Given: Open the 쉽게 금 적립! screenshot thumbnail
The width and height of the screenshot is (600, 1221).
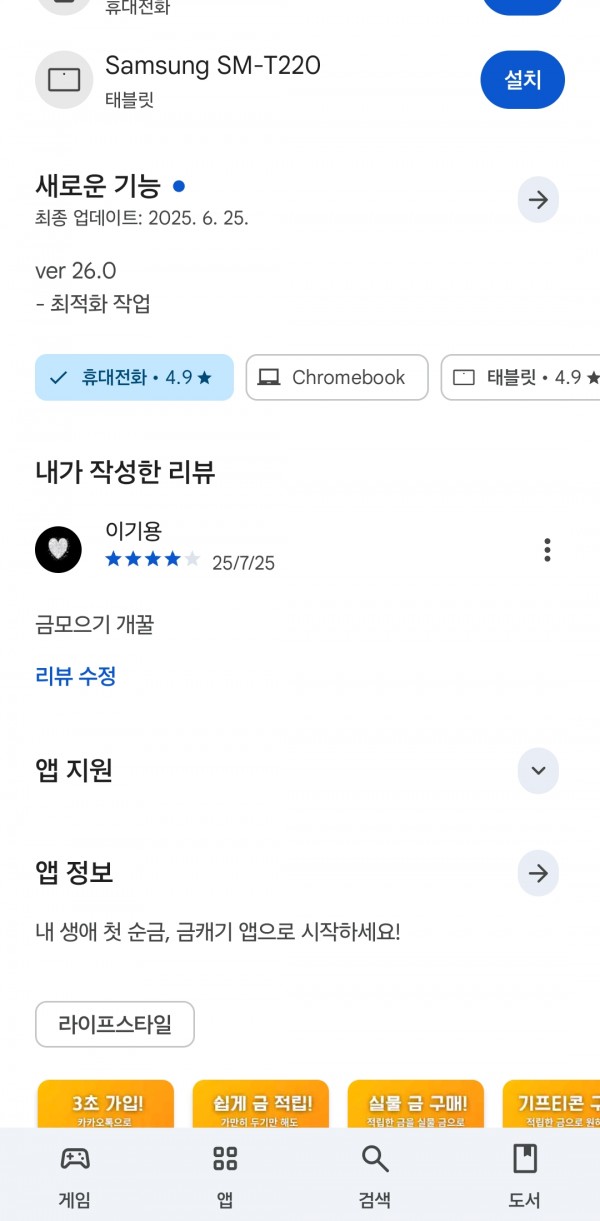Looking at the screenshot, I should [261, 1103].
